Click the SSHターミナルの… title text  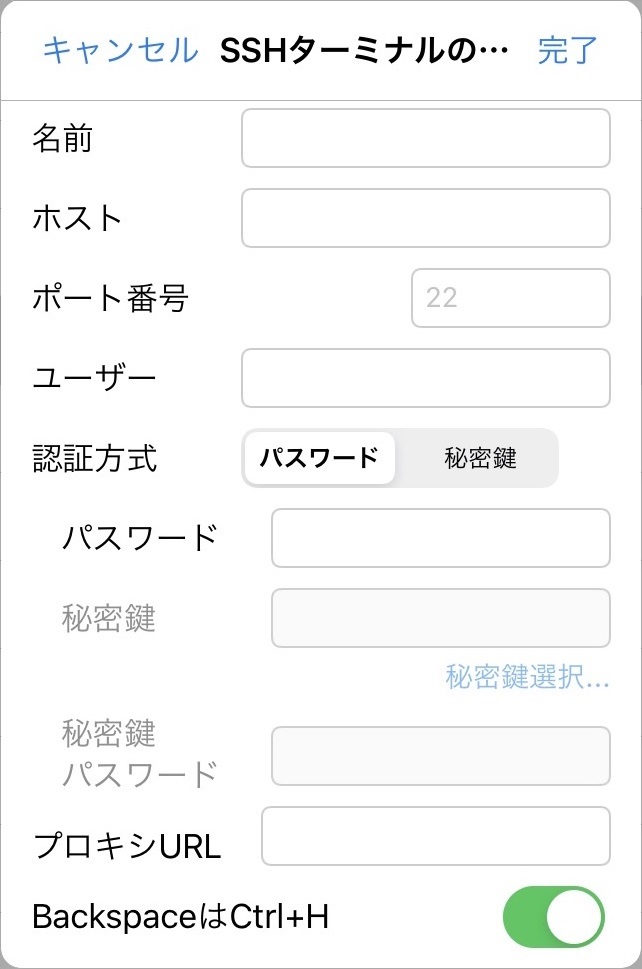[365, 50]
